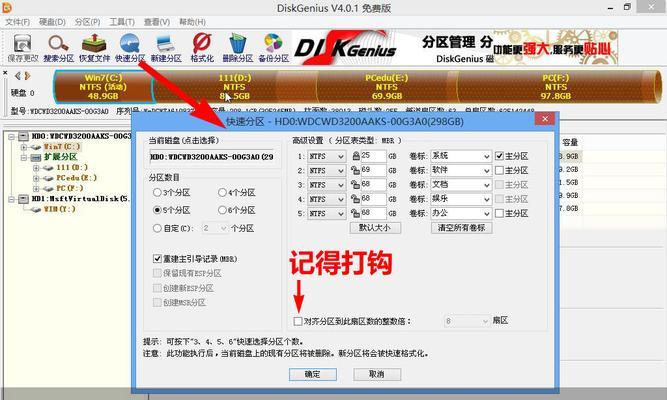The width and height of the screenshot is (667, 400).
Task: Click the Format (格式化) toolbar icon
Action: tap(202, 48)
